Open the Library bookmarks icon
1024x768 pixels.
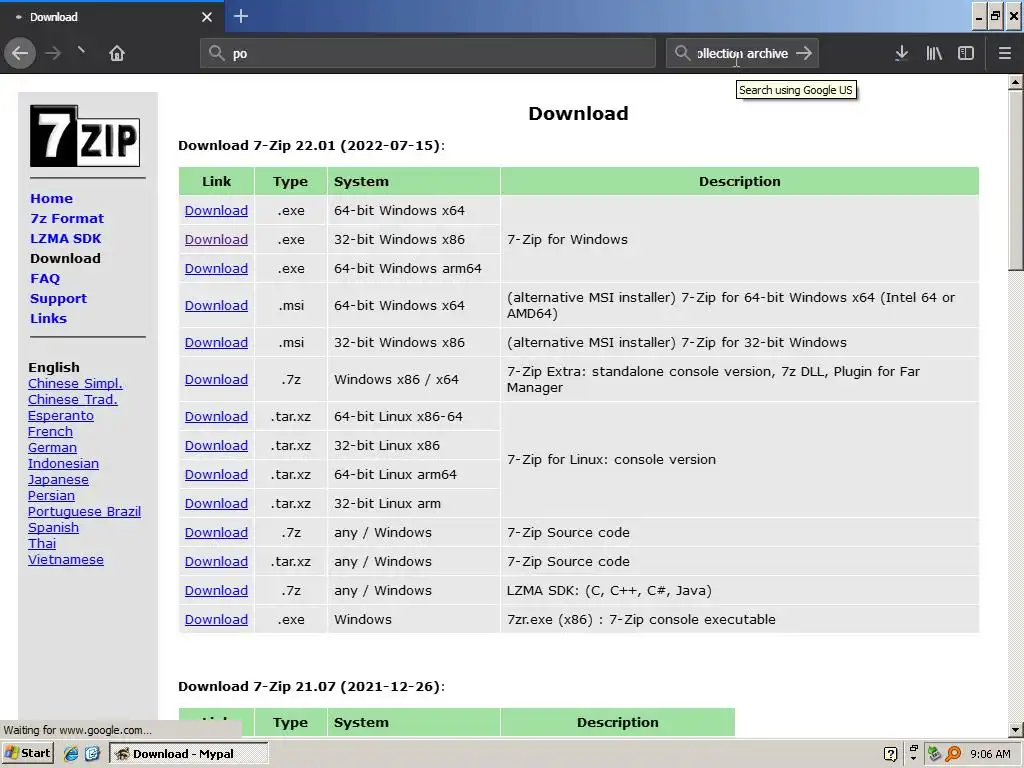pyautogui.click(x=934, y=53)
